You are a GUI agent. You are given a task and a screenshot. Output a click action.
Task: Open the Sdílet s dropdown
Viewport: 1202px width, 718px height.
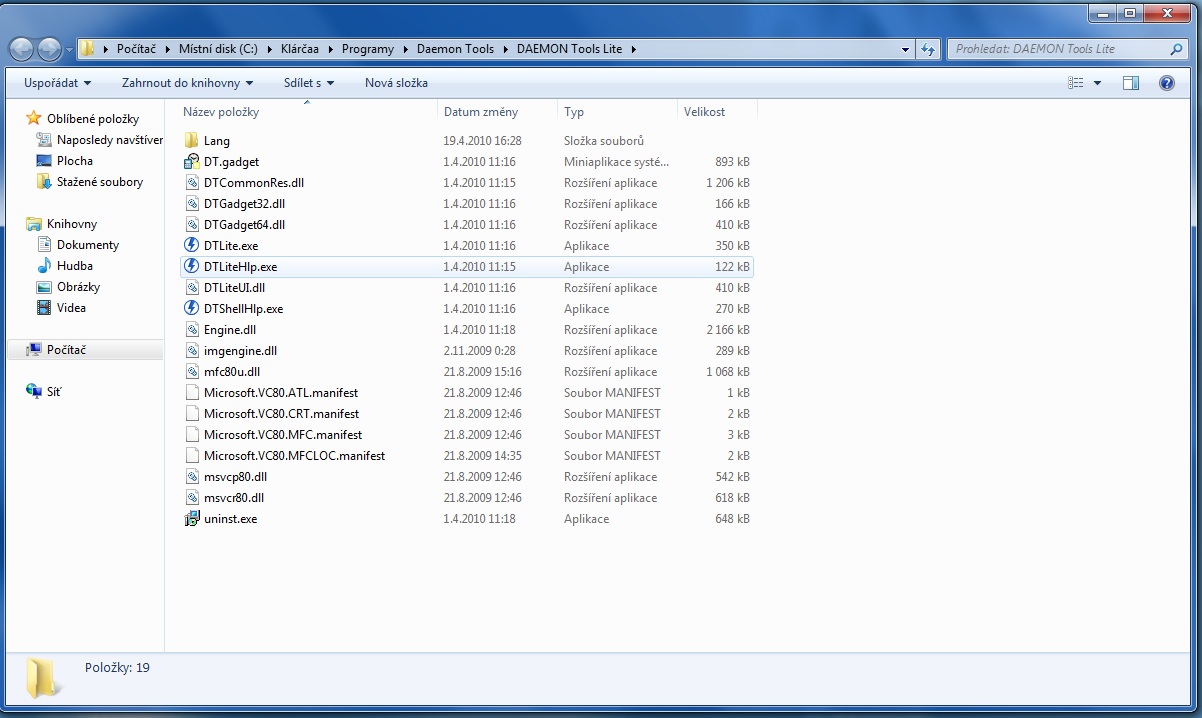308,83
